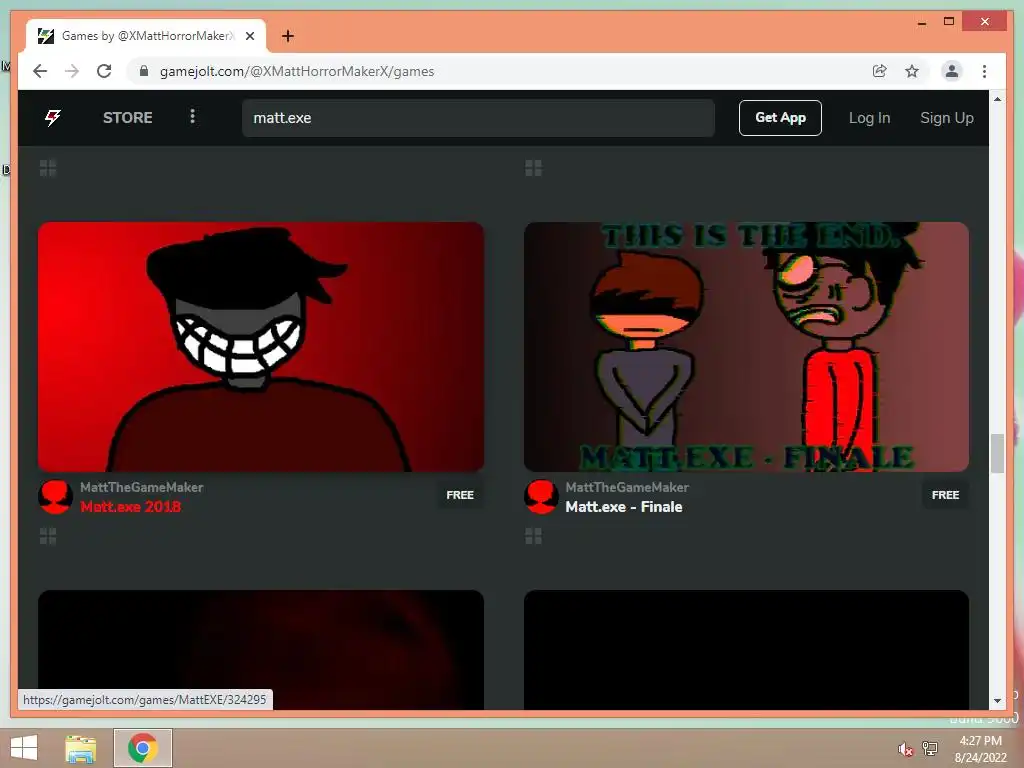Click the grid icon below Matt.exe - Finale title
Viewport: 1024px width, 768px height.
[x=534, y=536]
